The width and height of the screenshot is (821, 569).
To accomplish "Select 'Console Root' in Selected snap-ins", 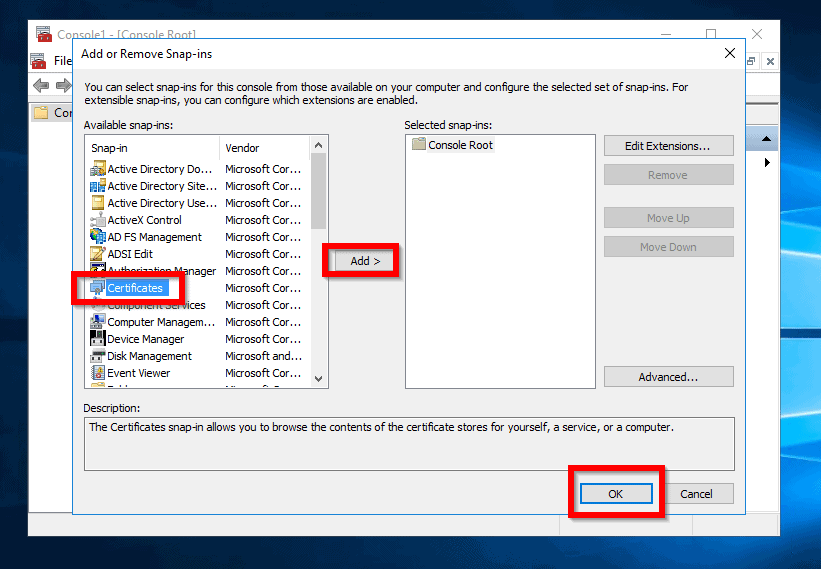I will click(460, 145).
